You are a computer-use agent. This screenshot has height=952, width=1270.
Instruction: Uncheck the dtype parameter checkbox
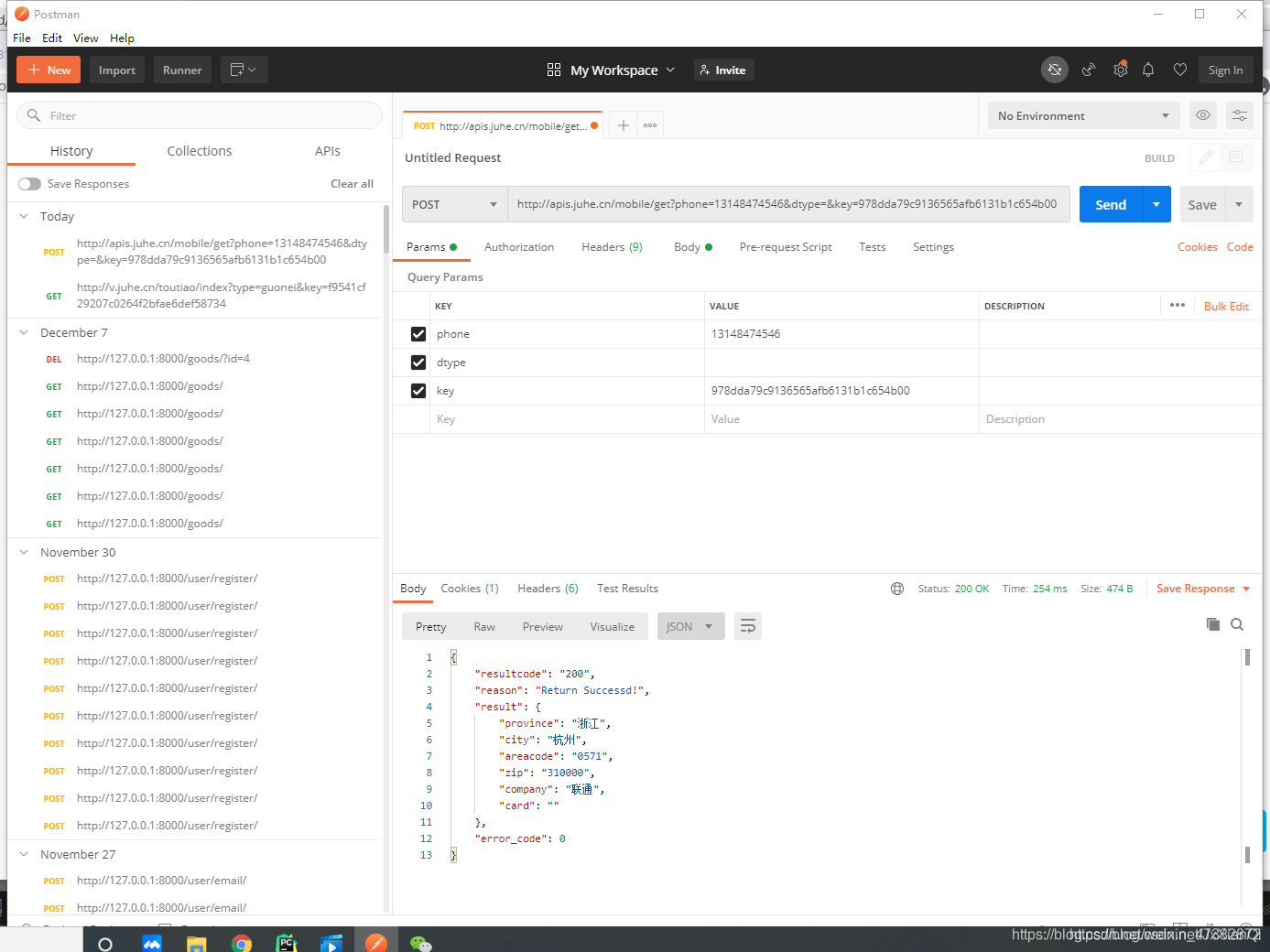418,362
